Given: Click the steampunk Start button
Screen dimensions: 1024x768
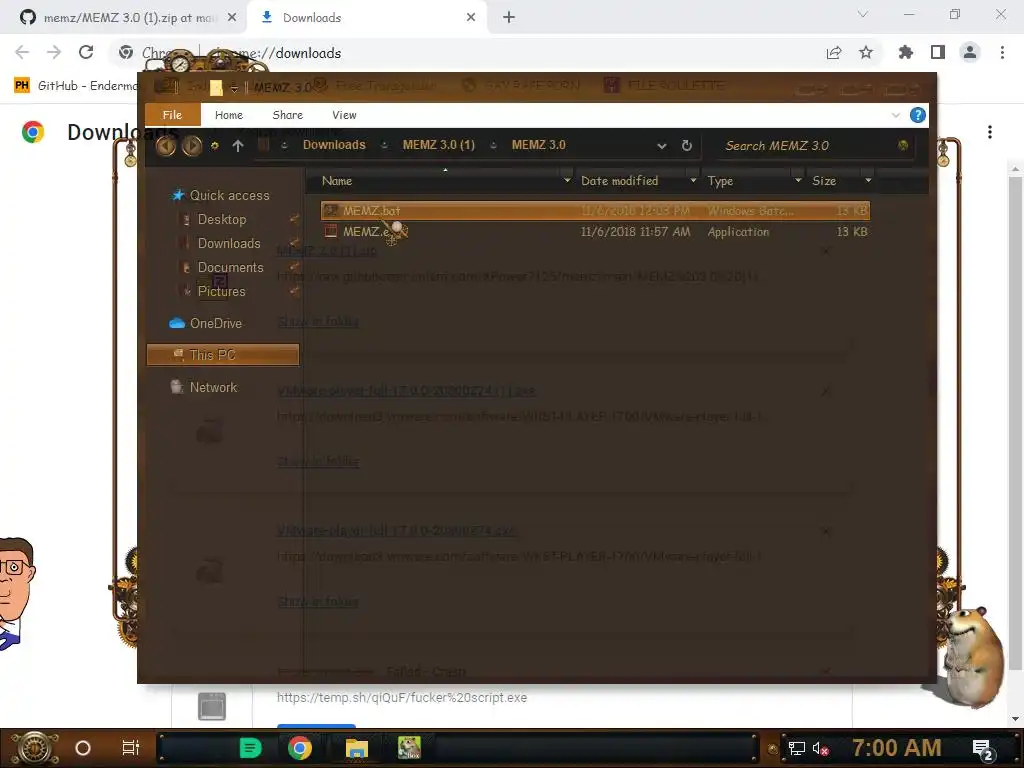Looking at the screenshot, I should coord(35,748).
